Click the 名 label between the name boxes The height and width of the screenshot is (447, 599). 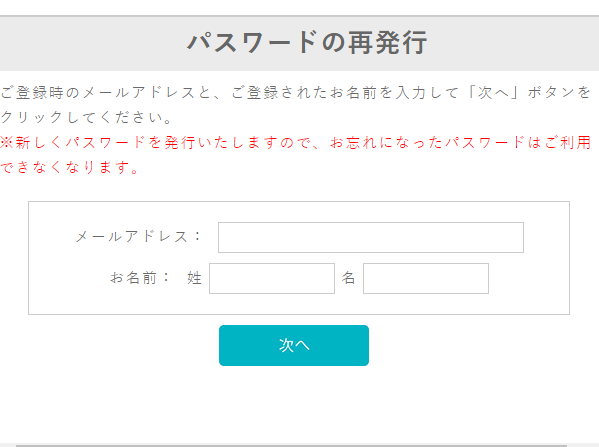(x=348, y=278)
